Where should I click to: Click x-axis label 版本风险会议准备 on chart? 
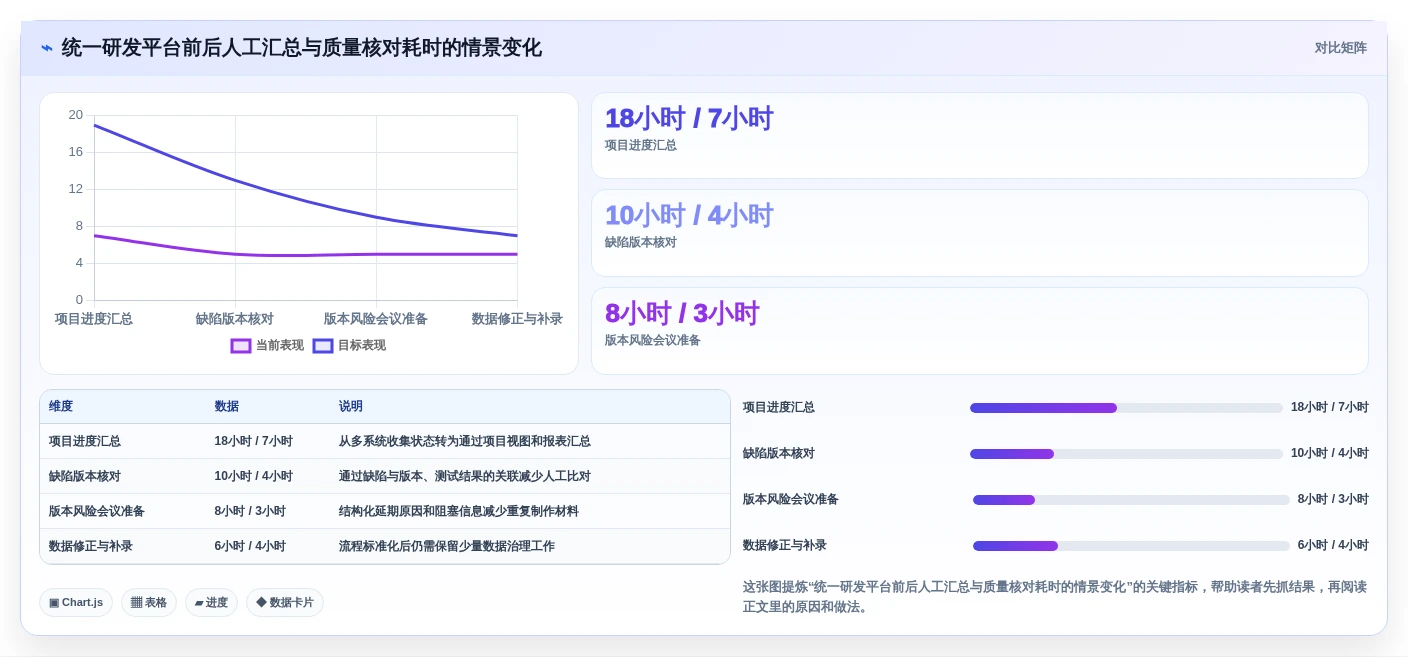pyautogui.click(x=376, y=319)
